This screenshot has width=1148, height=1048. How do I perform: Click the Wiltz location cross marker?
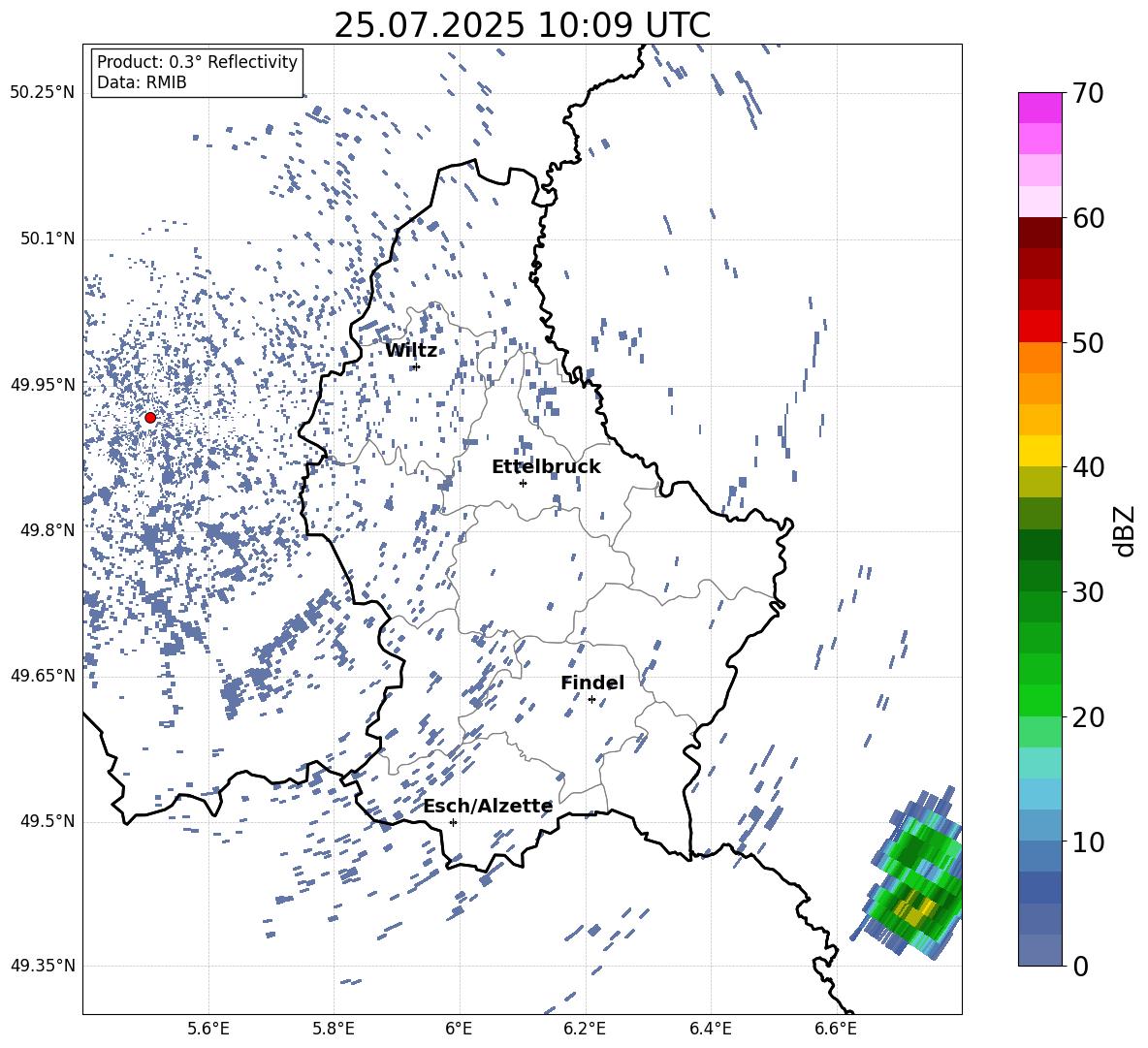point(417,366)
